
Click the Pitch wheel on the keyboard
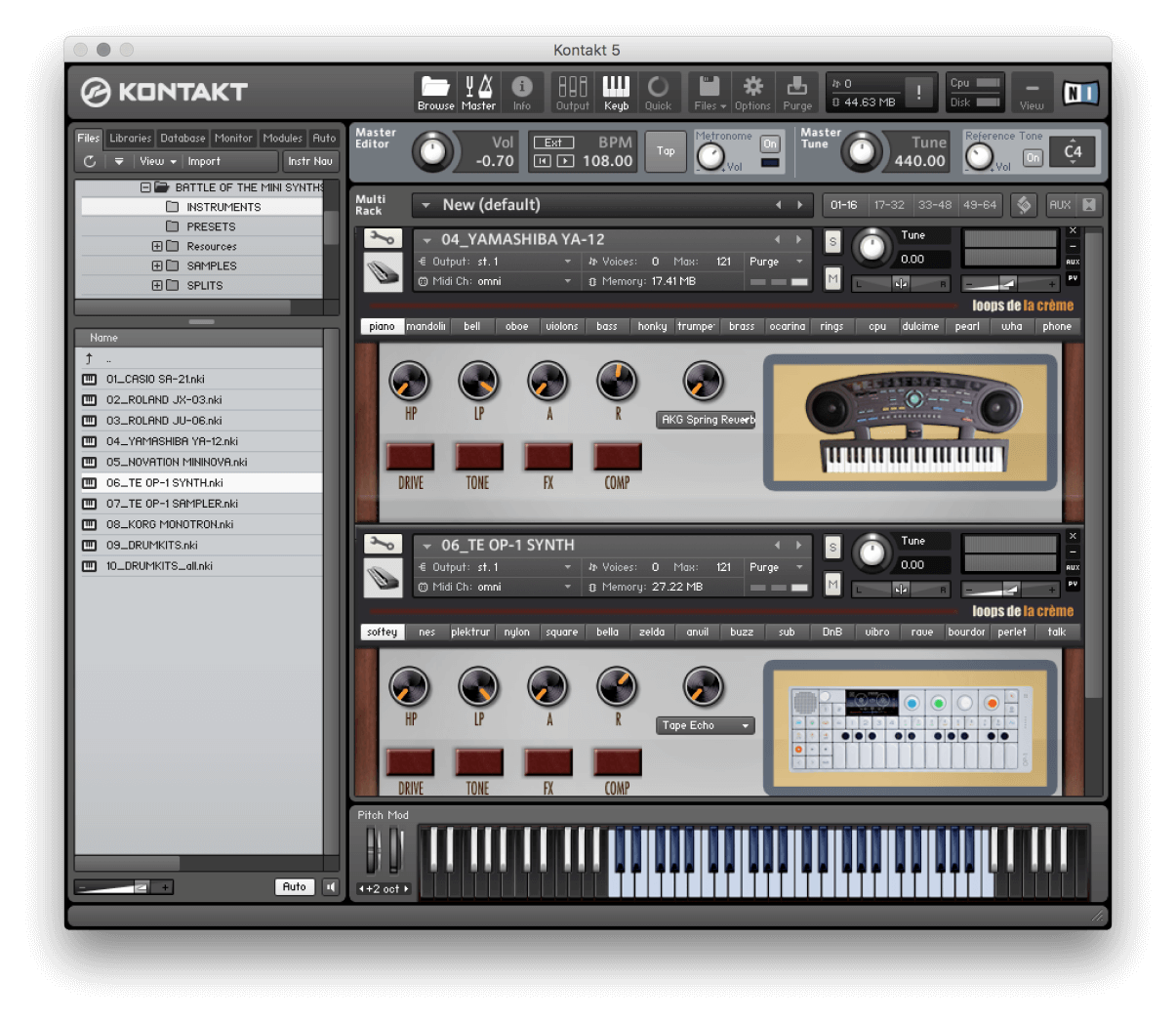point(372,849)
